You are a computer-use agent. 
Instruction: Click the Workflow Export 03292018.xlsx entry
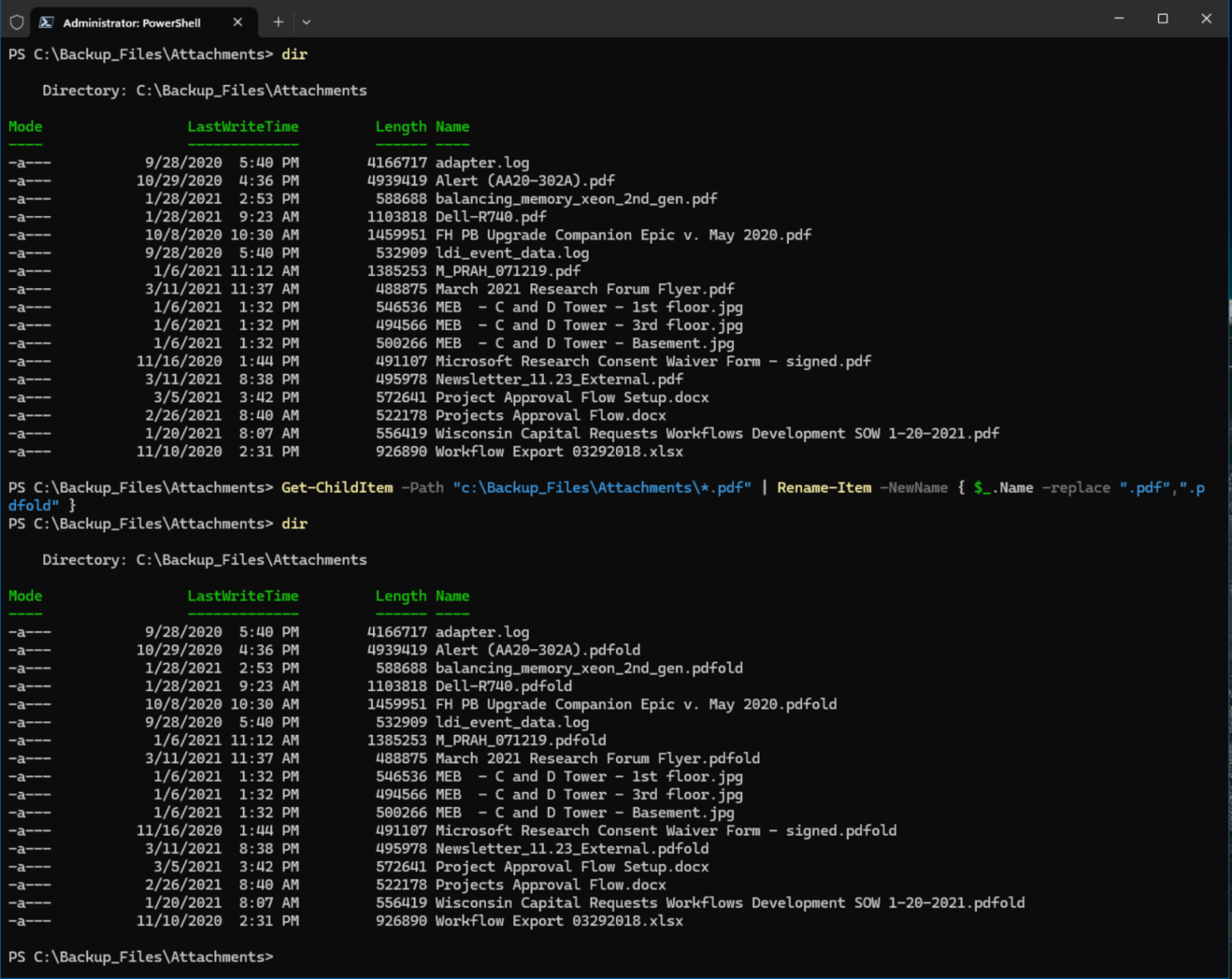559,451
